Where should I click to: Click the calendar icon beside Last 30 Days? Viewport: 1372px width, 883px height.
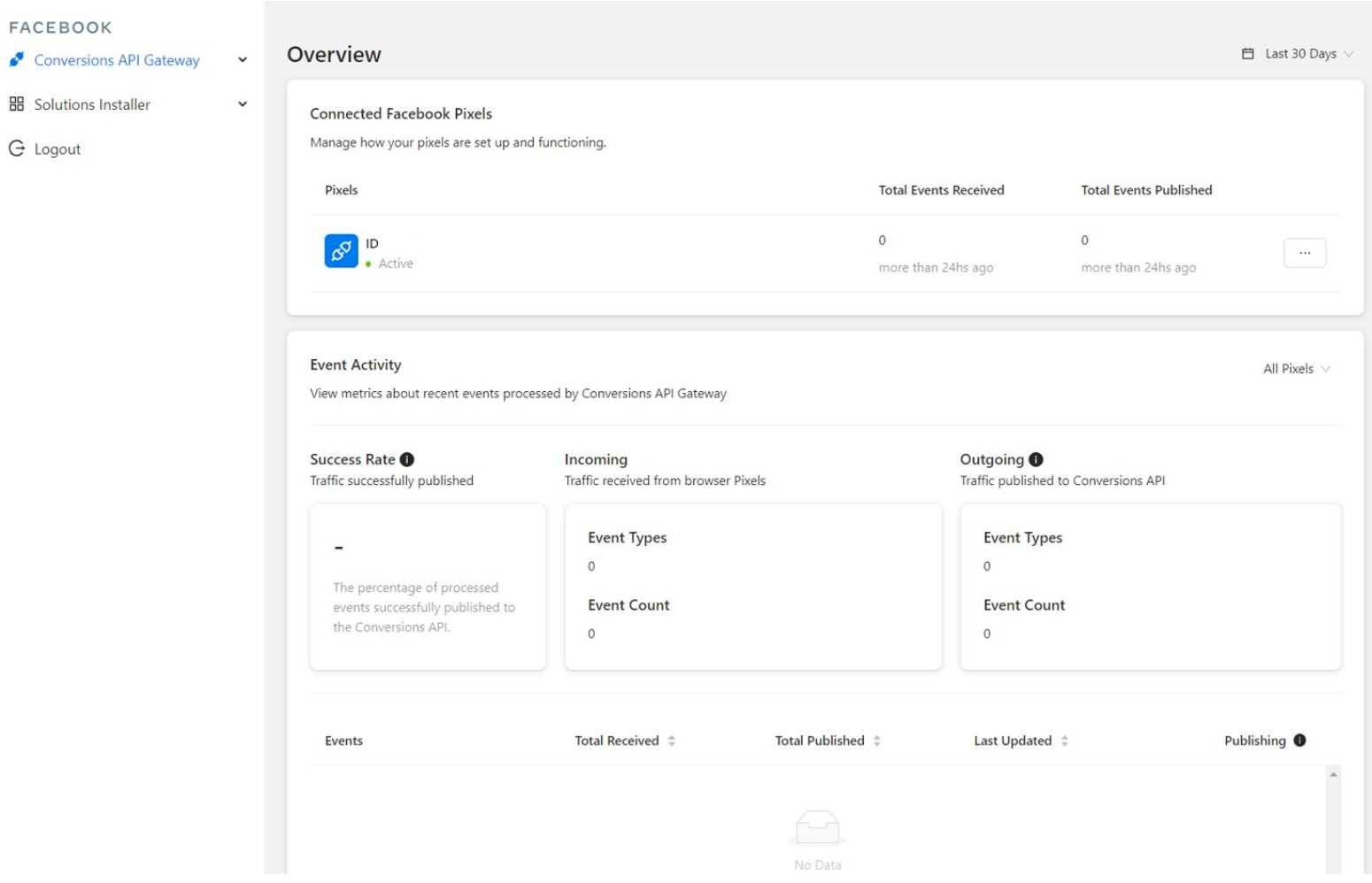(x=1247, y=54)
